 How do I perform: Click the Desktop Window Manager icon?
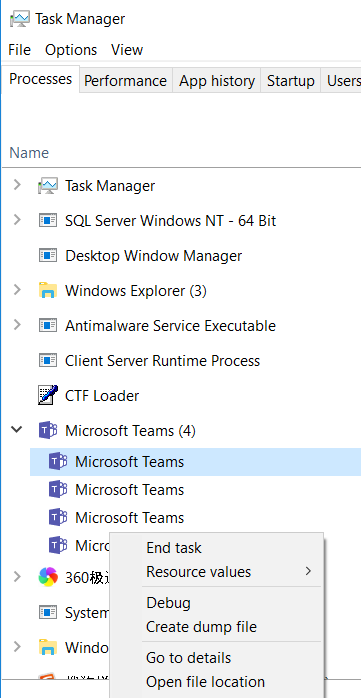point(47,256)
